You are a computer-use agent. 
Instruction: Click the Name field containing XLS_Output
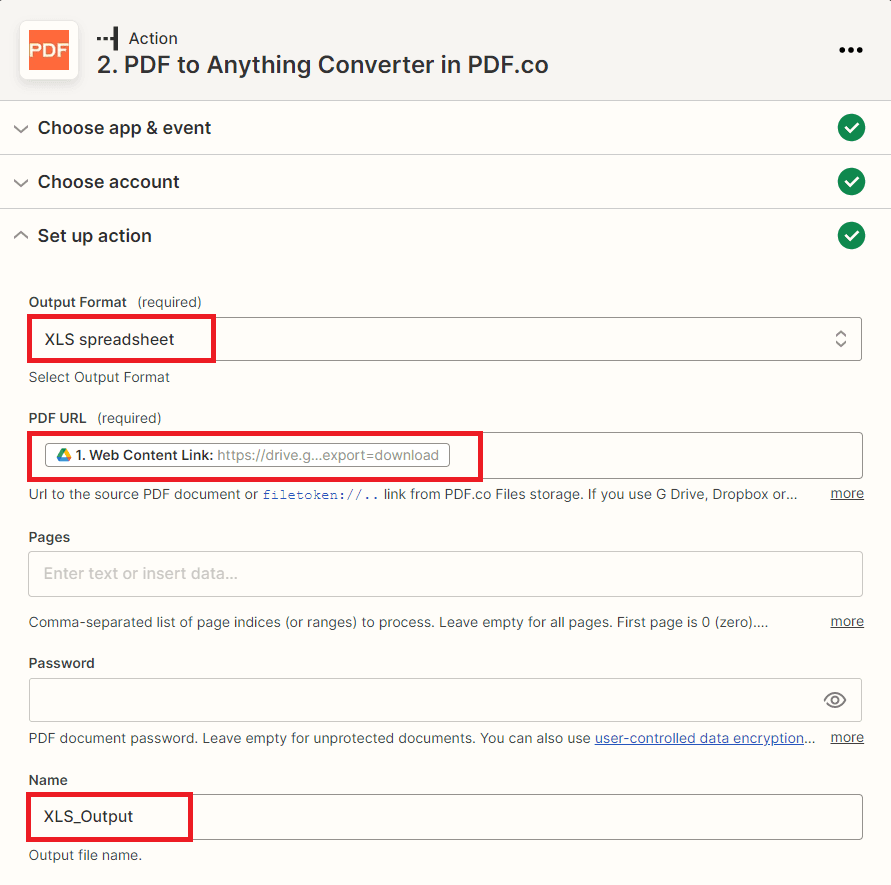(445, 816)
